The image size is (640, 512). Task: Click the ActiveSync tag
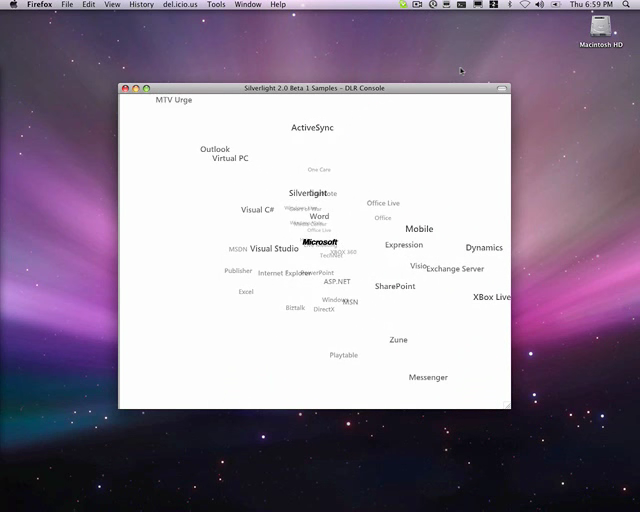(312, 128)
